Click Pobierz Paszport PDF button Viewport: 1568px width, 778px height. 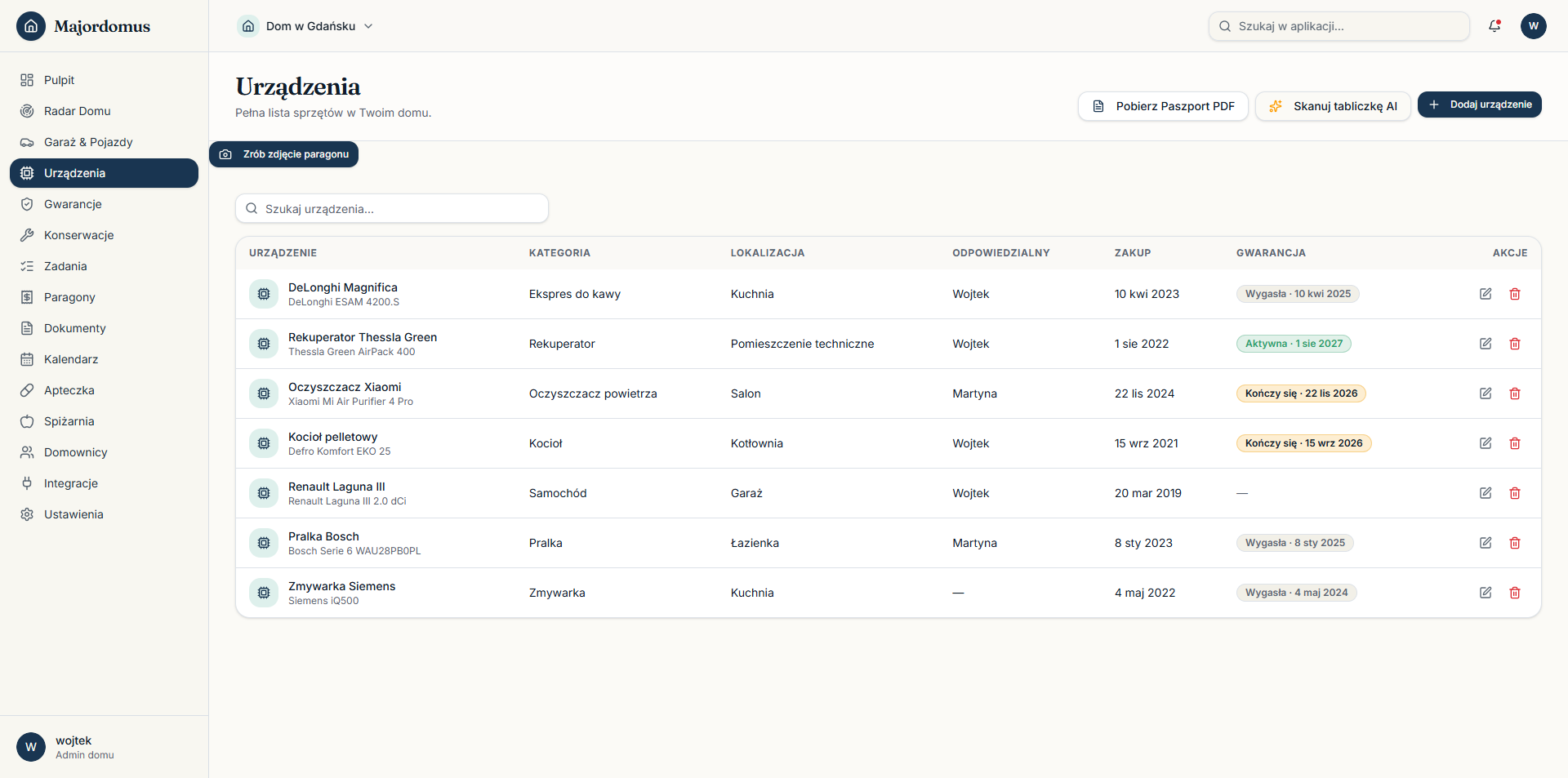coord(1163,106)
